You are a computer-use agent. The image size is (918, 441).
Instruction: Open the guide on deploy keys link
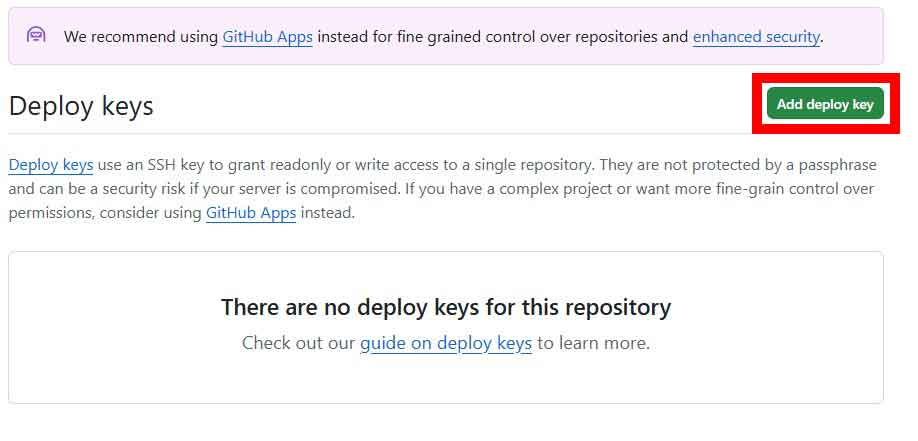tap(446, 343)
